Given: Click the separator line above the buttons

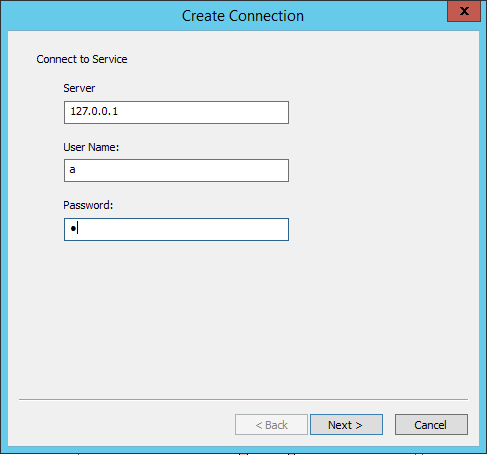Looking at the screenshot, I should [x=243, y=399].
